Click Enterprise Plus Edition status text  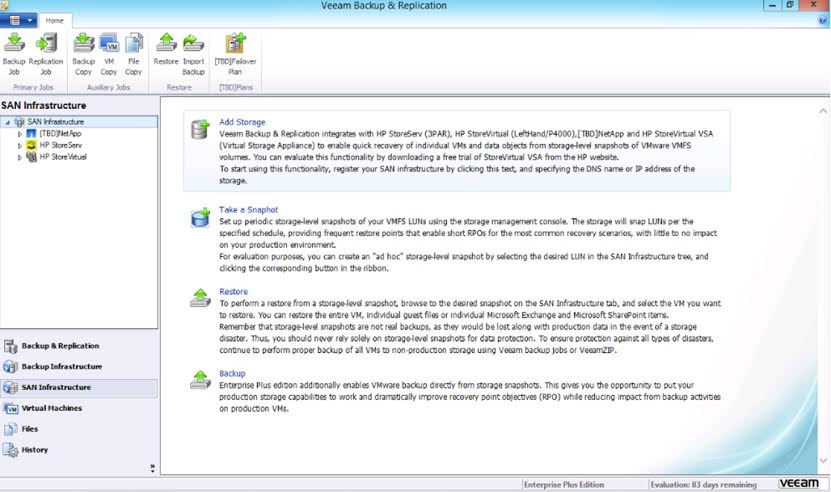click(x=564, y=485)
